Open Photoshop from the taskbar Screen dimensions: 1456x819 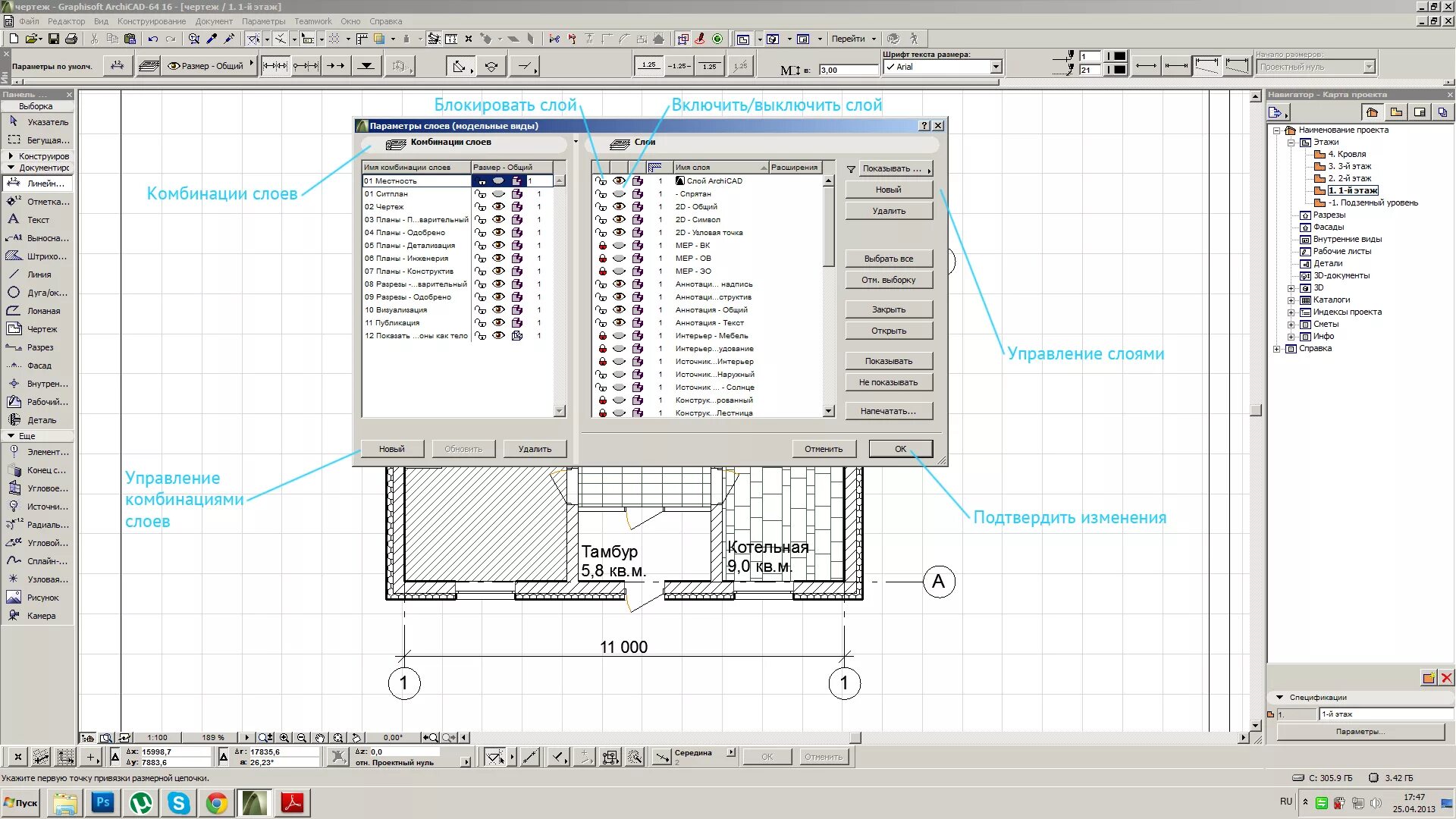point(103,802)
